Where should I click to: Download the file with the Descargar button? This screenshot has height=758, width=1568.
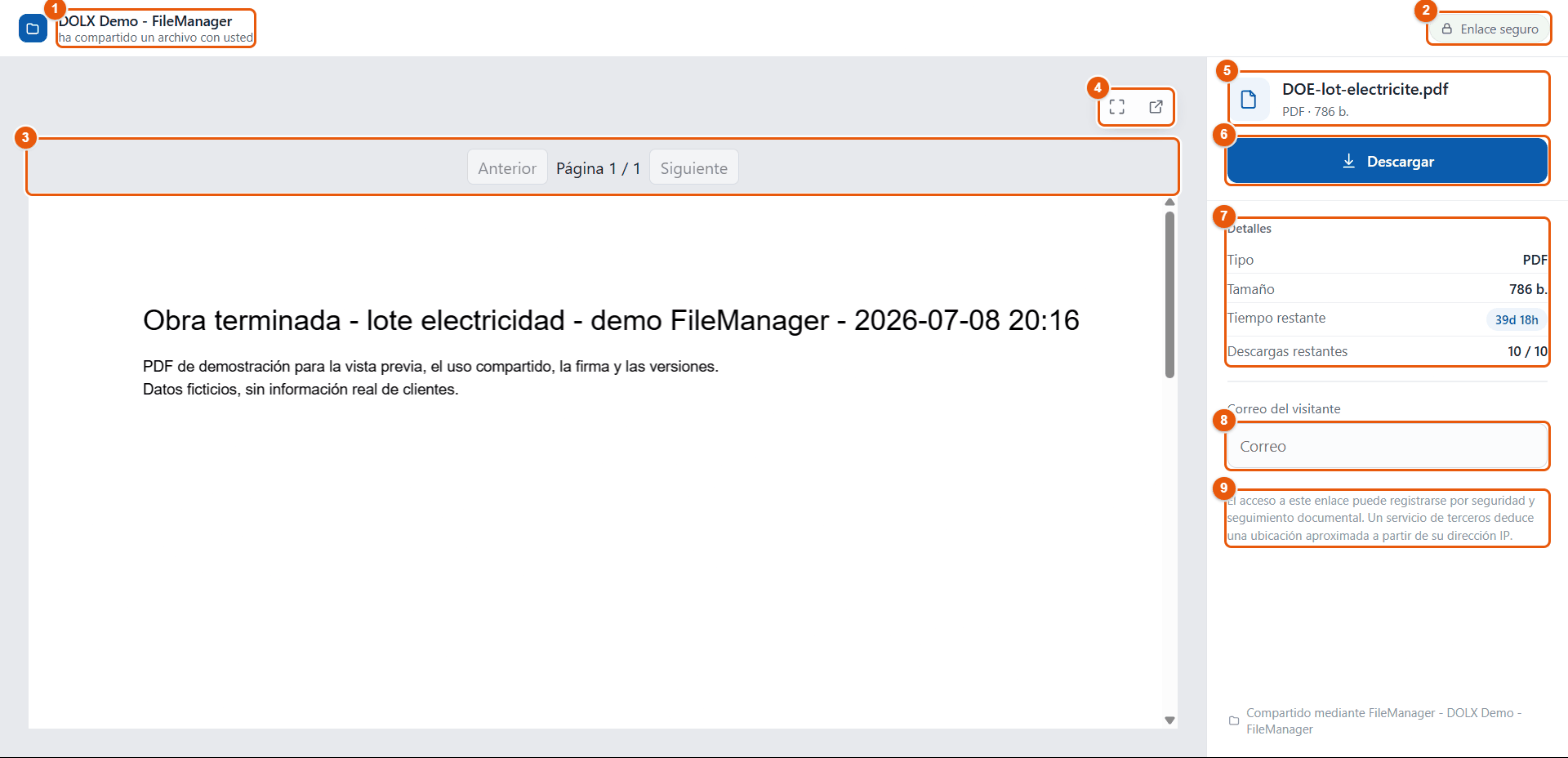(1387, 161)
